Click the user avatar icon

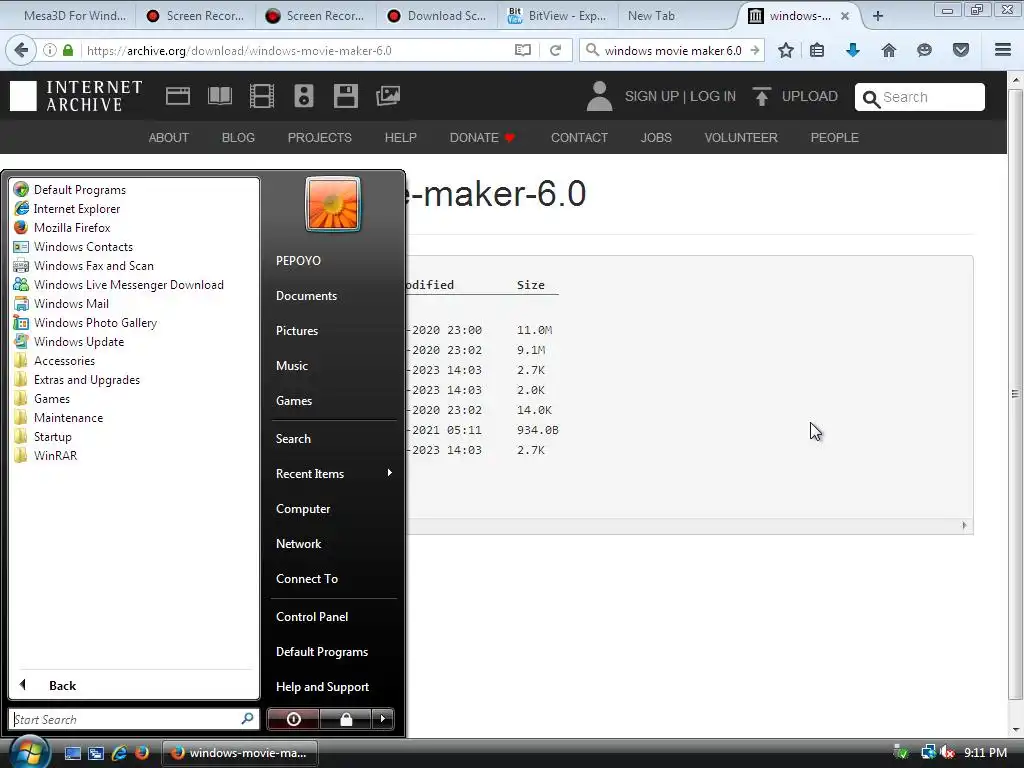599,96
